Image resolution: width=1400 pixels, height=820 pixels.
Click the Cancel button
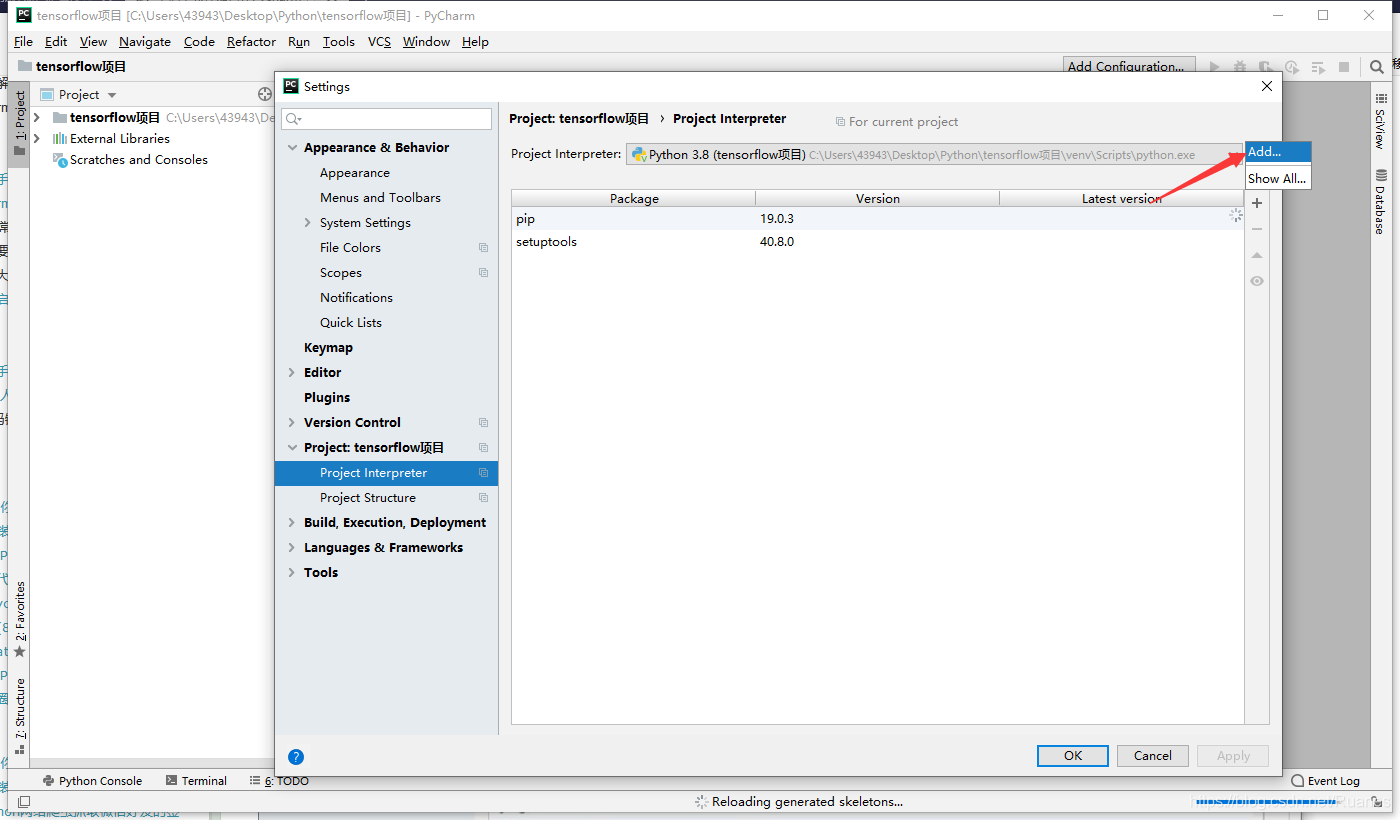click(x=1153, y=756)
